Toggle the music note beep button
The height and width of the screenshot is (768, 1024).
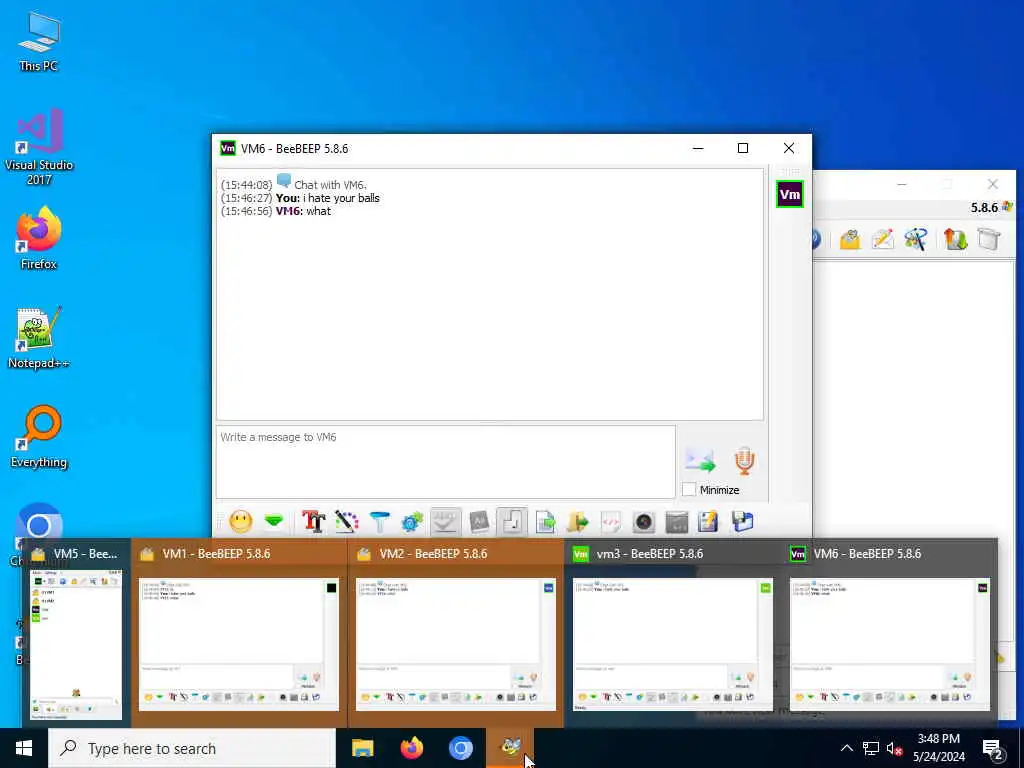512,522
